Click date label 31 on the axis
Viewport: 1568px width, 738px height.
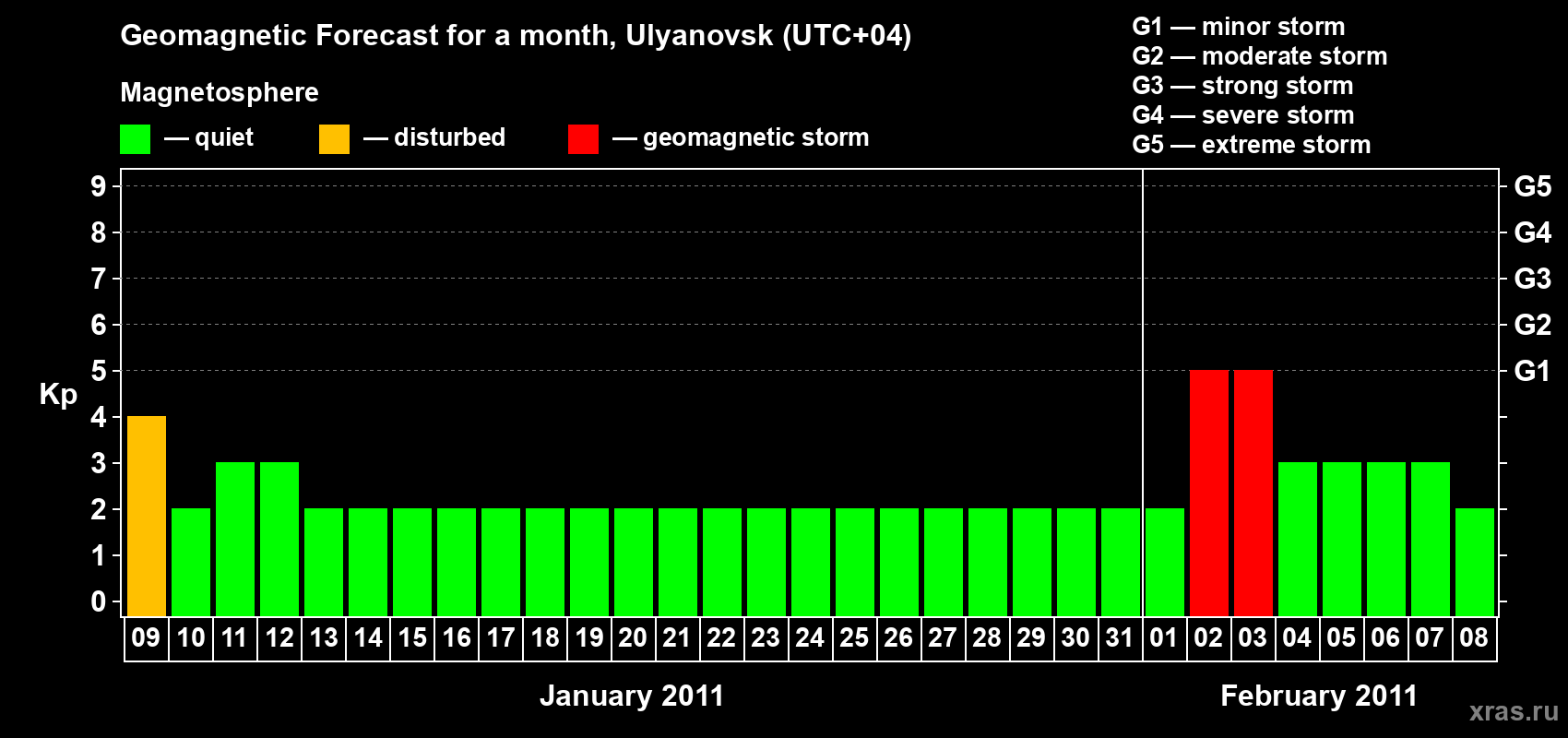[1120, 637]
